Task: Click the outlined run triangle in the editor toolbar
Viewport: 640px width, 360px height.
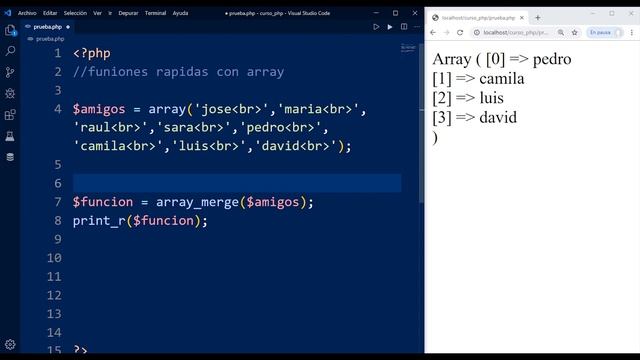Action: [376, 27]
